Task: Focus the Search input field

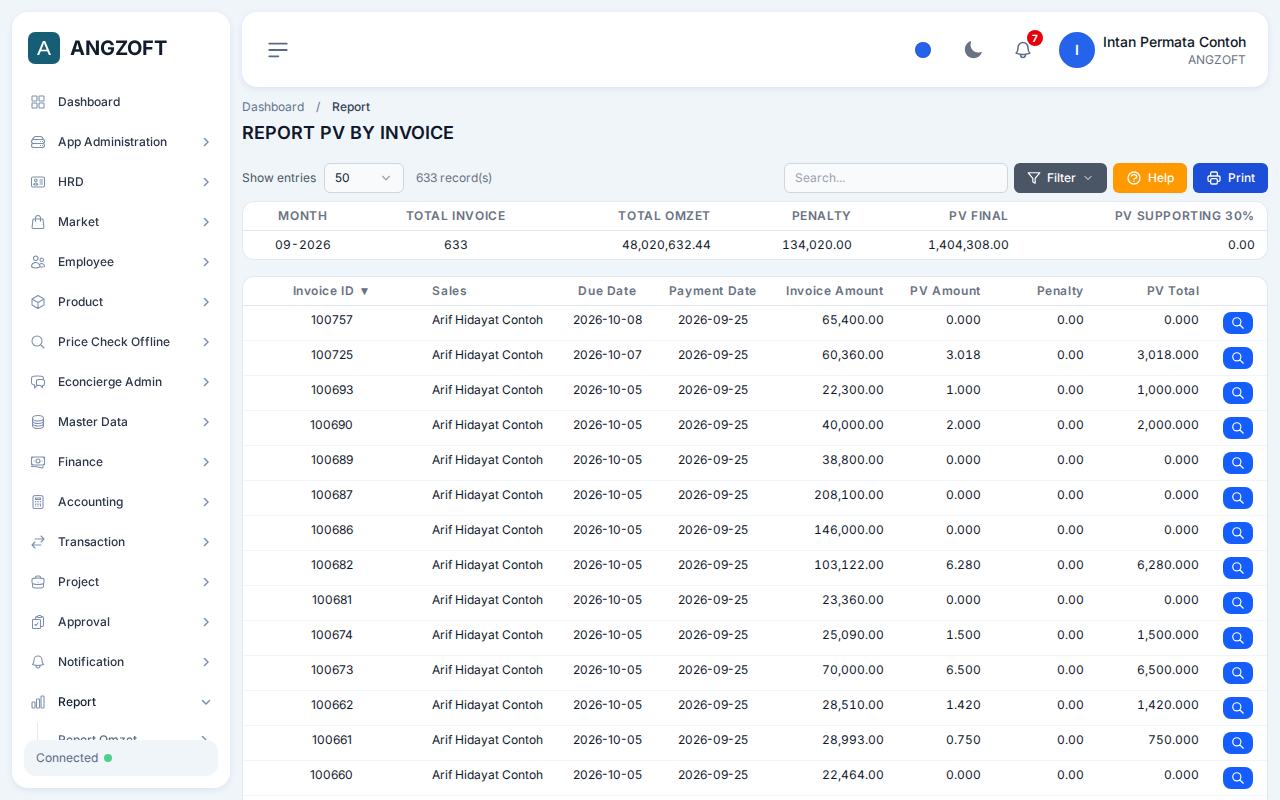Action: click(896, 178)
